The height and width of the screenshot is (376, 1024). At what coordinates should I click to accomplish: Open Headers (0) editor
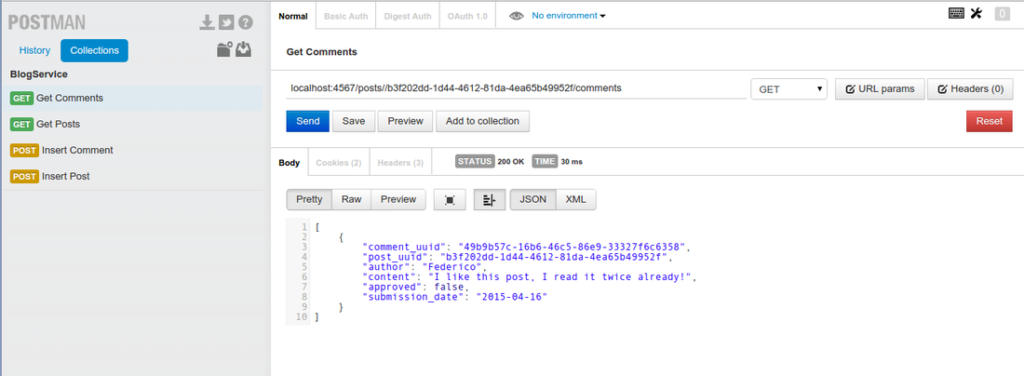click(970, 89)
